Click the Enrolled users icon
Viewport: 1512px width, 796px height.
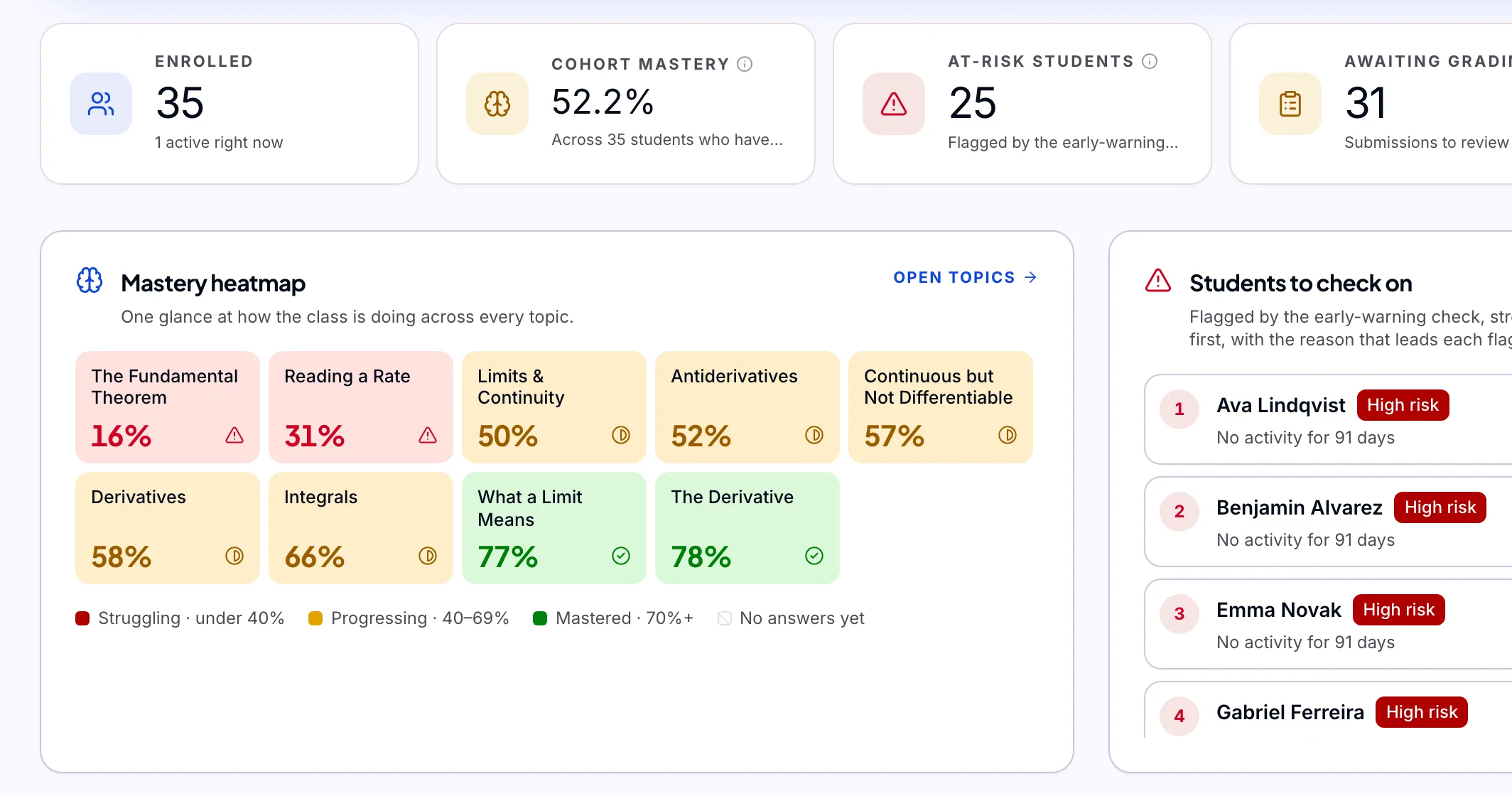click(x=101, y=104)
